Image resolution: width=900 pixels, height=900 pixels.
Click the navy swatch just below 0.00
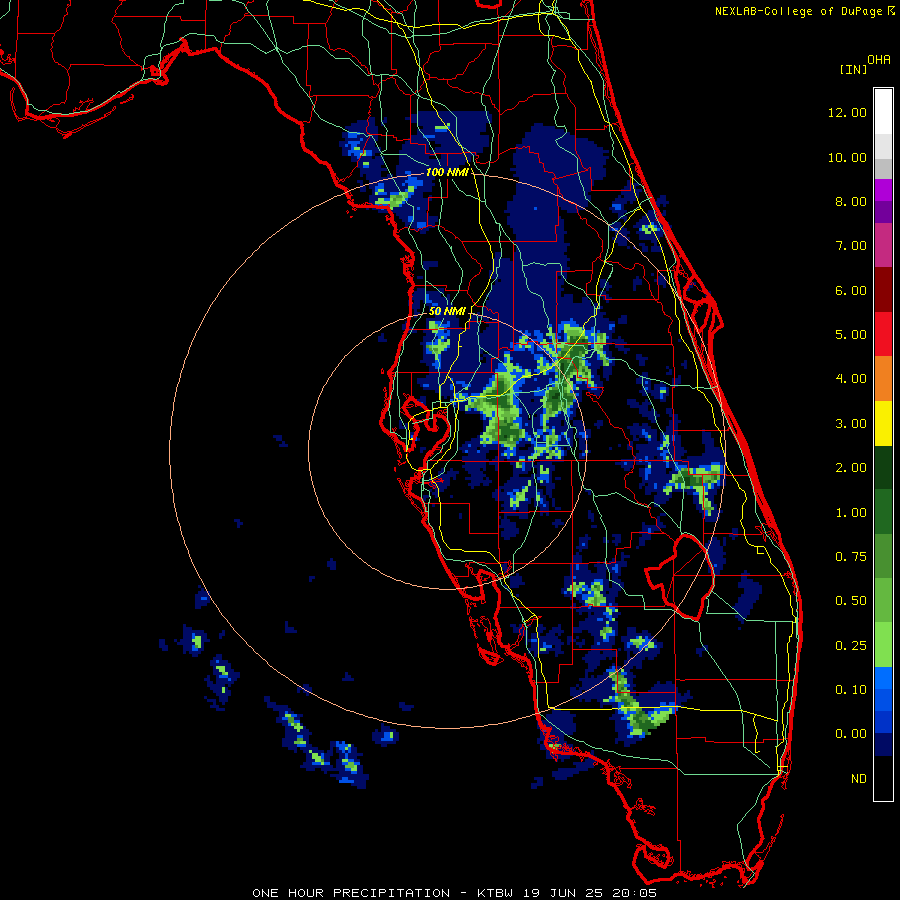[x=883, y=745]
